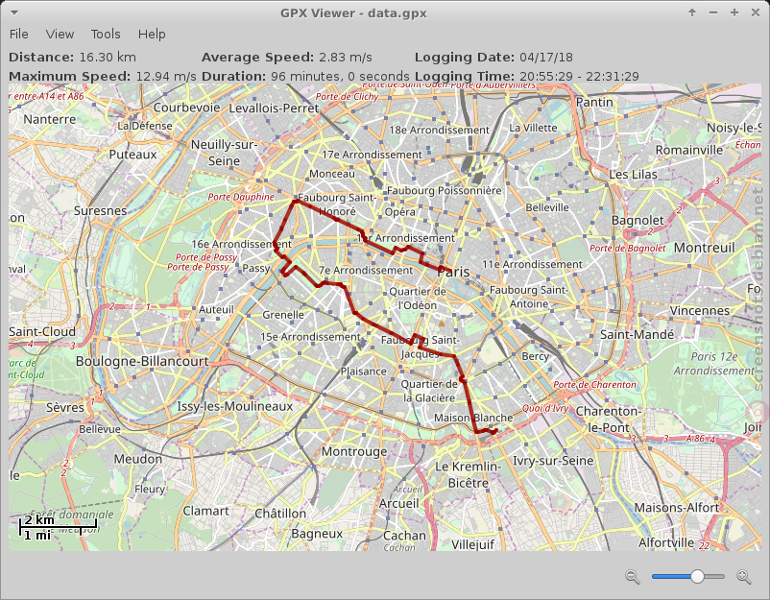770x600 pixels.
Task: Click the Ivry-sur-Seine map label
Action: click(553, 461)
